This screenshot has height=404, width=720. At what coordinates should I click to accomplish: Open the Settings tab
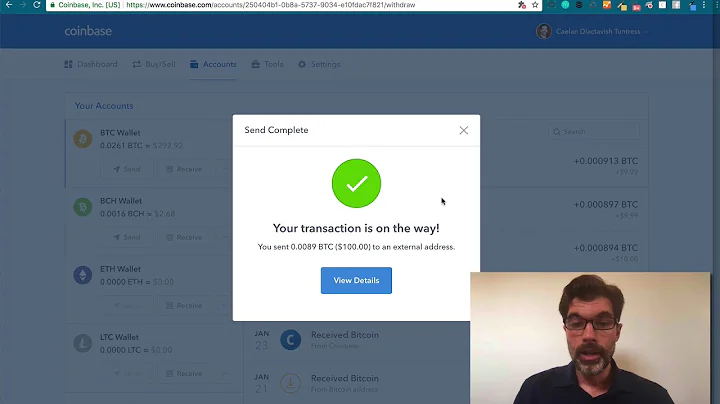click(x=319, y=64)
